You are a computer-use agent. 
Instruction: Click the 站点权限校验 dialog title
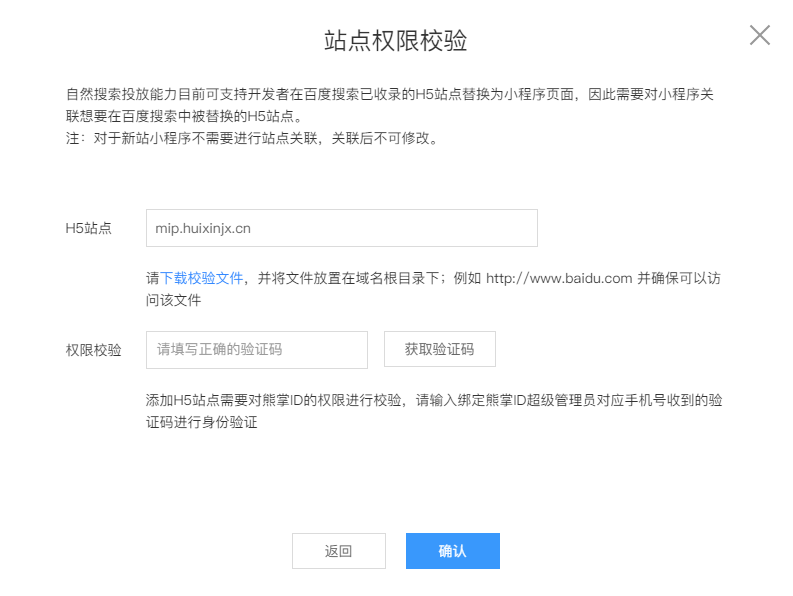point(395,40)
